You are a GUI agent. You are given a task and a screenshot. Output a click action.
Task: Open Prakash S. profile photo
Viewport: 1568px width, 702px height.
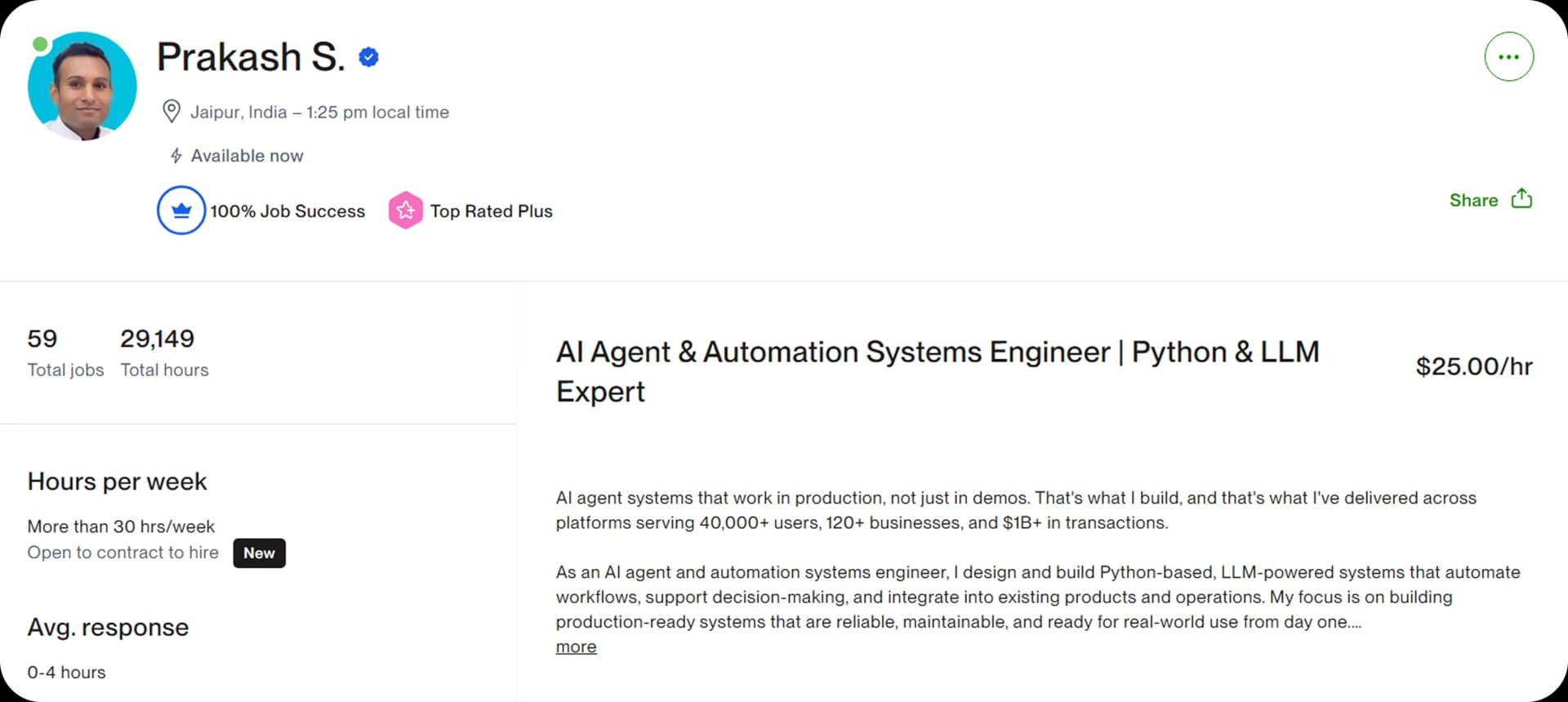(82, 87)
